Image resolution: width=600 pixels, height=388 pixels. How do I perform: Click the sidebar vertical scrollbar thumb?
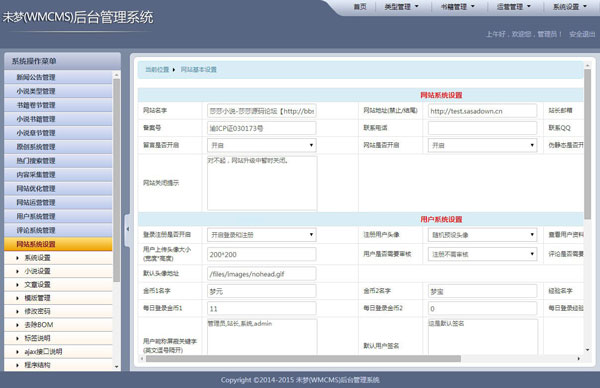117,180
